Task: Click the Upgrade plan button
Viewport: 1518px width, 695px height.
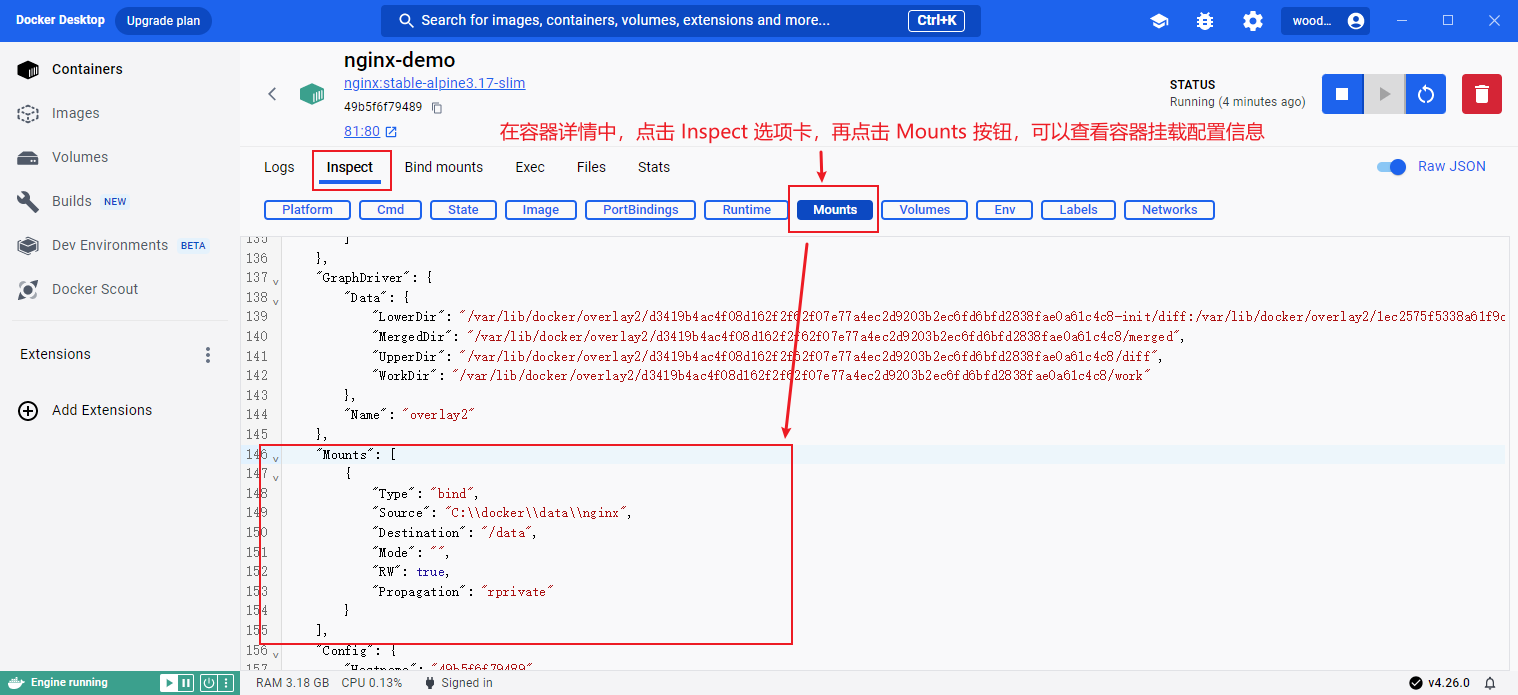Action: [163, 21]
